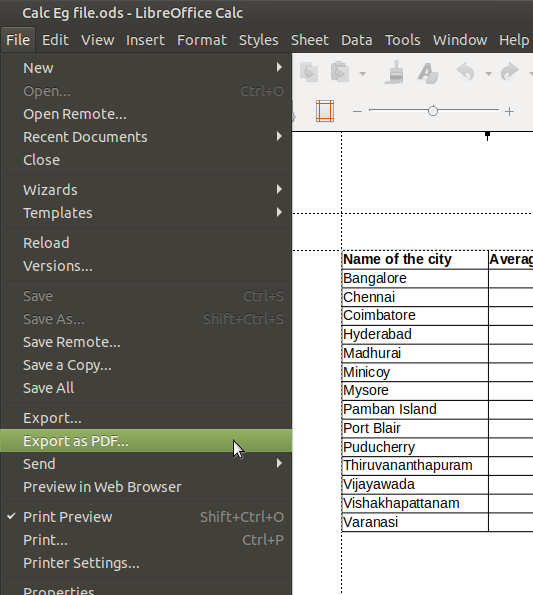Select Export as PDF... menu entry
The image size is (533, 595).
click(146, 441)
